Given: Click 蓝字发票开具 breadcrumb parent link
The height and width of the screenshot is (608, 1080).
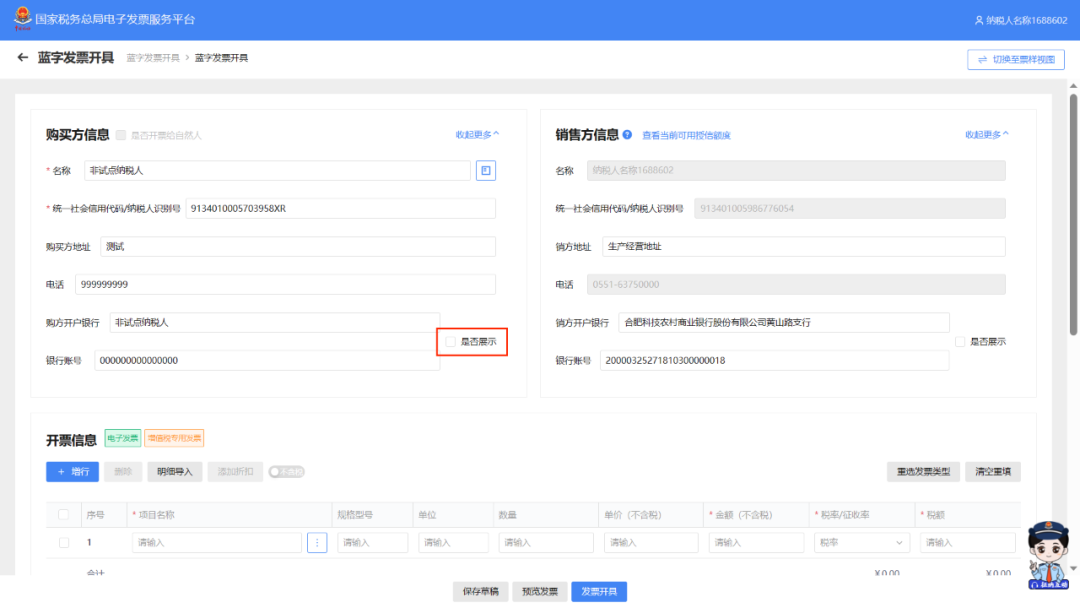Looking at the screenshot, I should (x=153, y=58).
